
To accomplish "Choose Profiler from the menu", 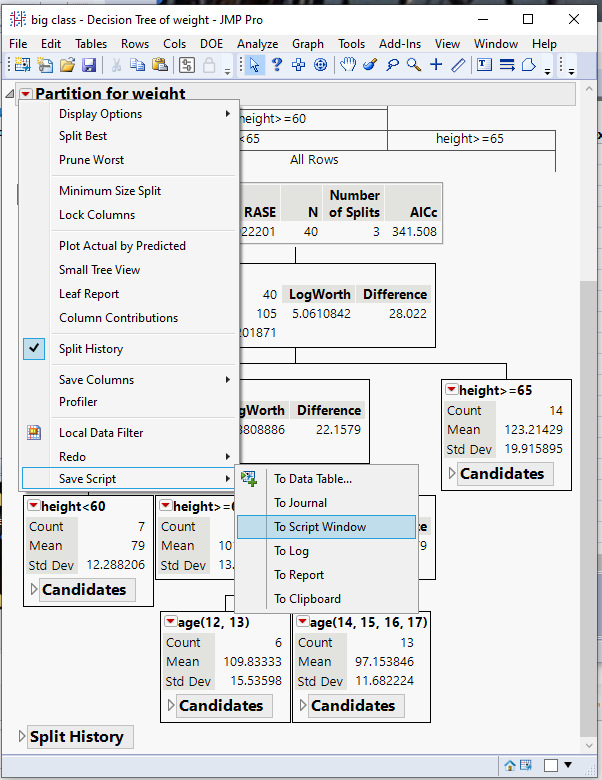I will click(130, 401).
